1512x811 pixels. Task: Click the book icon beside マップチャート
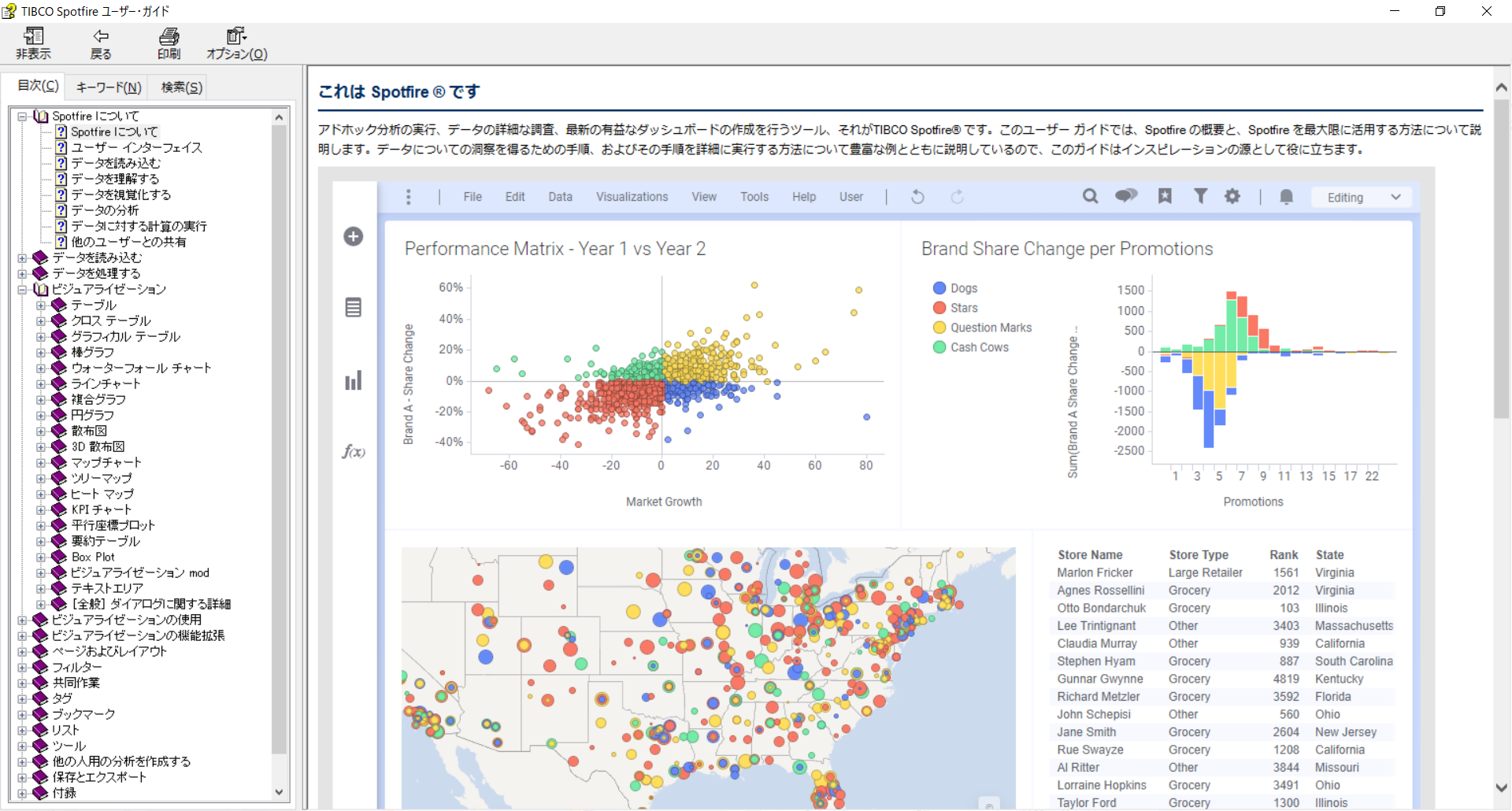[59, 462]
